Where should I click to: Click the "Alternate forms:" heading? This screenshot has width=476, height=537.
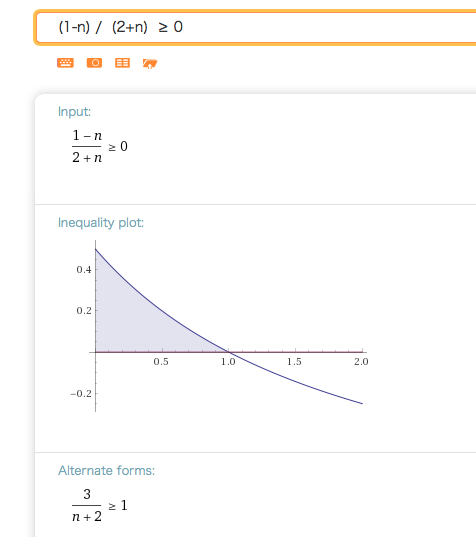click(107, 471)
